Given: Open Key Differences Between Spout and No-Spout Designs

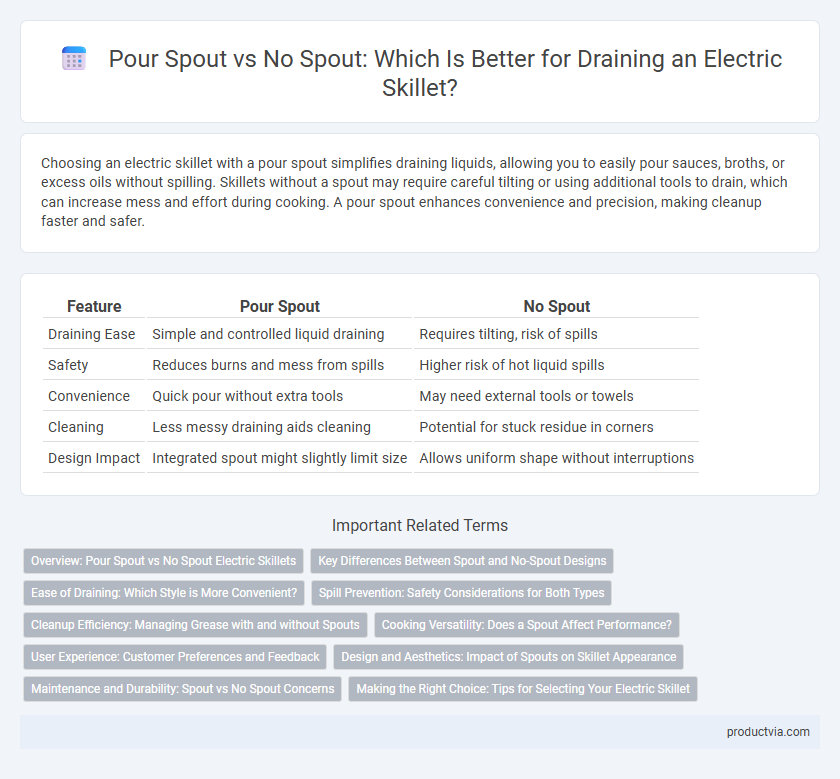Looking at the screenshot, I should coord(462,560).
